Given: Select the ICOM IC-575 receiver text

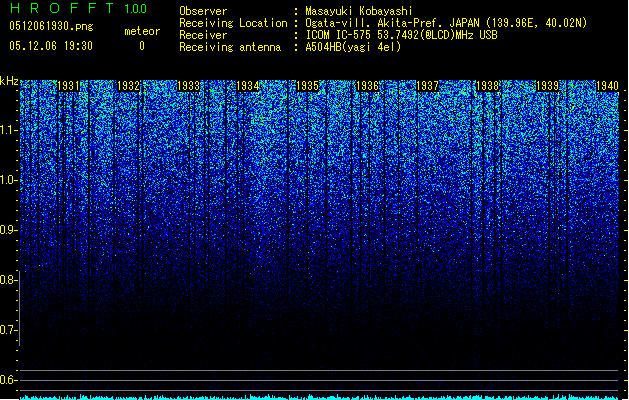Looking at the screenshot, I should 401,35.
